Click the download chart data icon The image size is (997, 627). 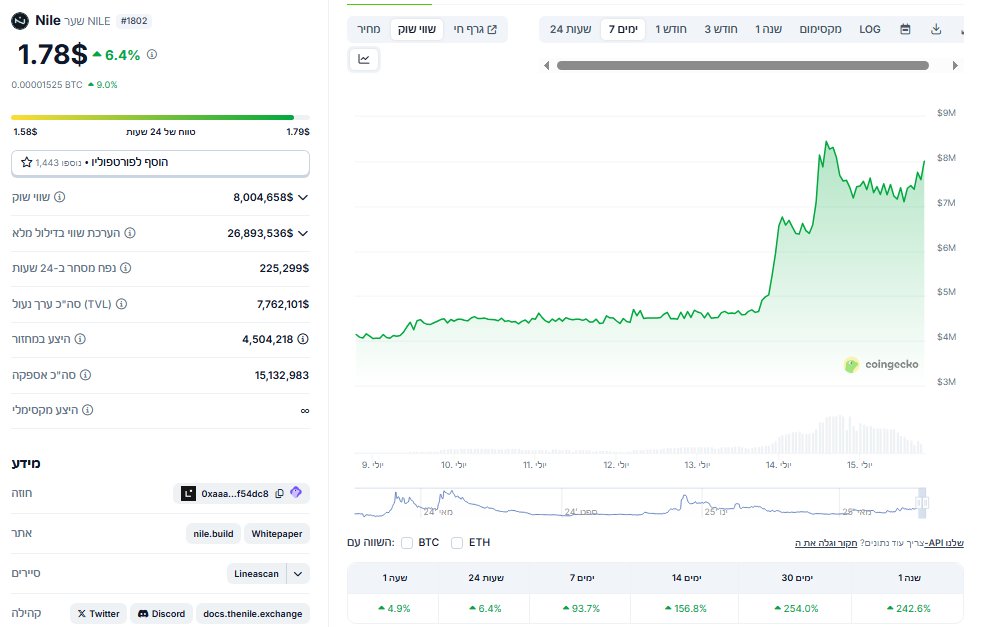(936, 29)
